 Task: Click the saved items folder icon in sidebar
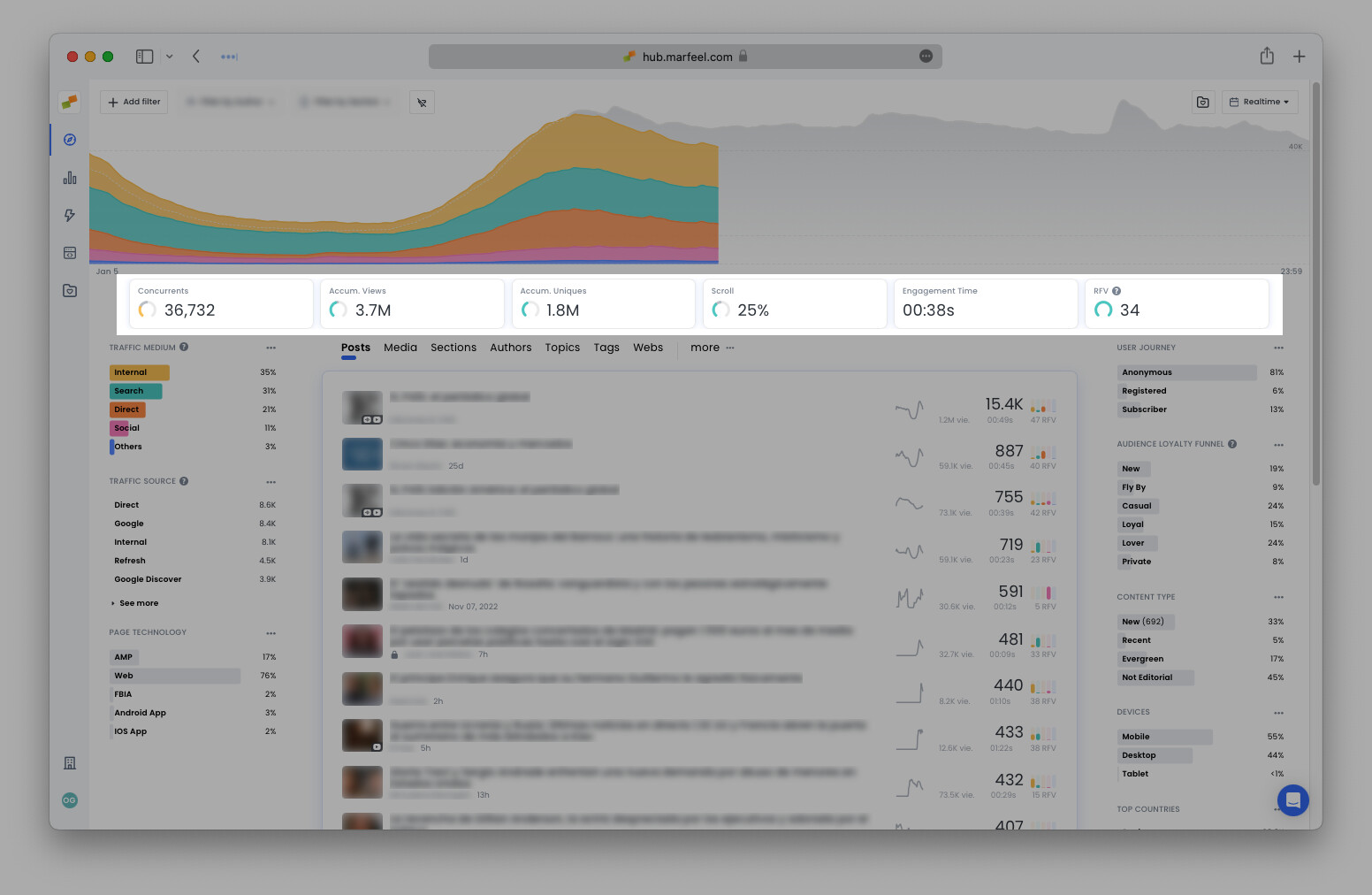pyautogui.click(x=69, y=290)
